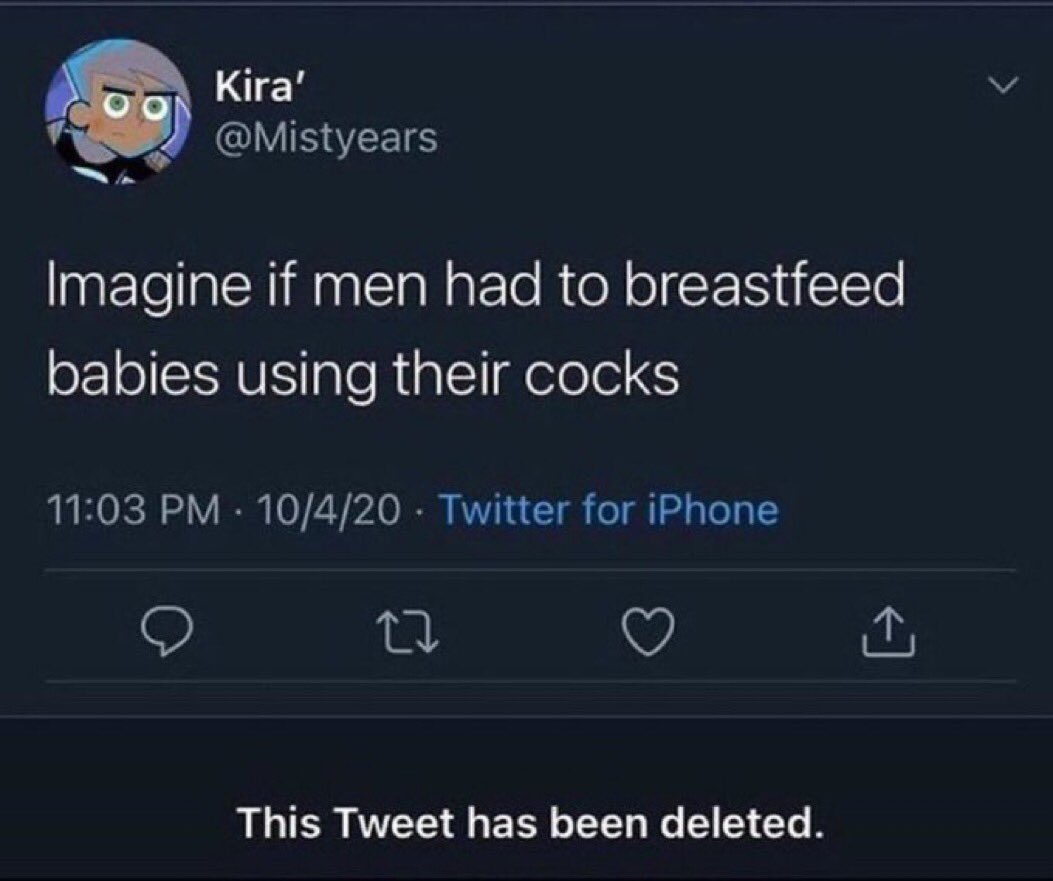The height and width of the screenshot is (881, 1053).
Task: Visit the @Mistyears handle
Action: [x=326, y=138]
